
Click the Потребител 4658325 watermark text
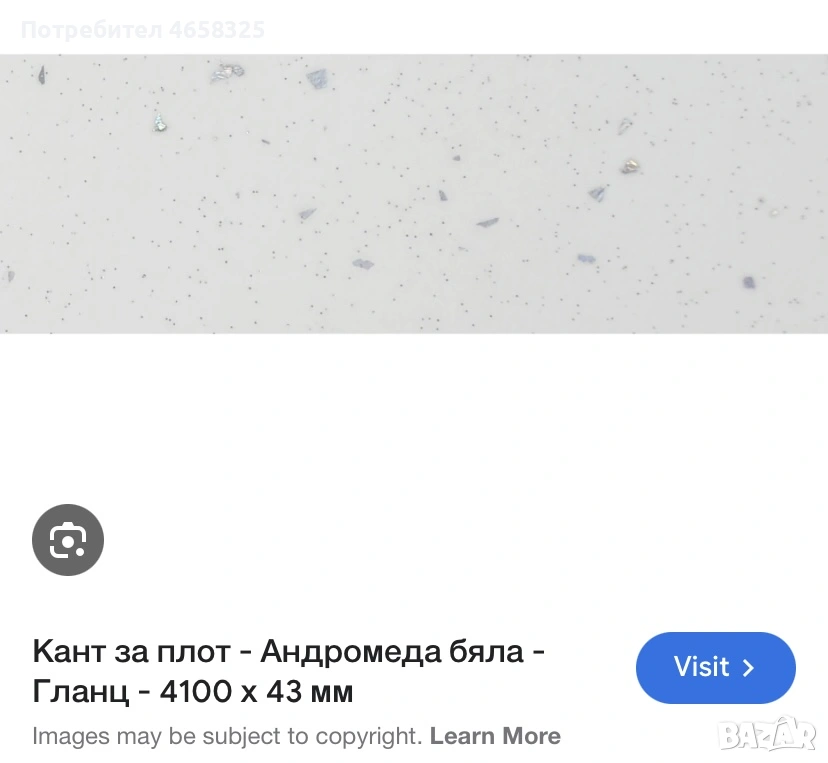[x=143, y=30]
